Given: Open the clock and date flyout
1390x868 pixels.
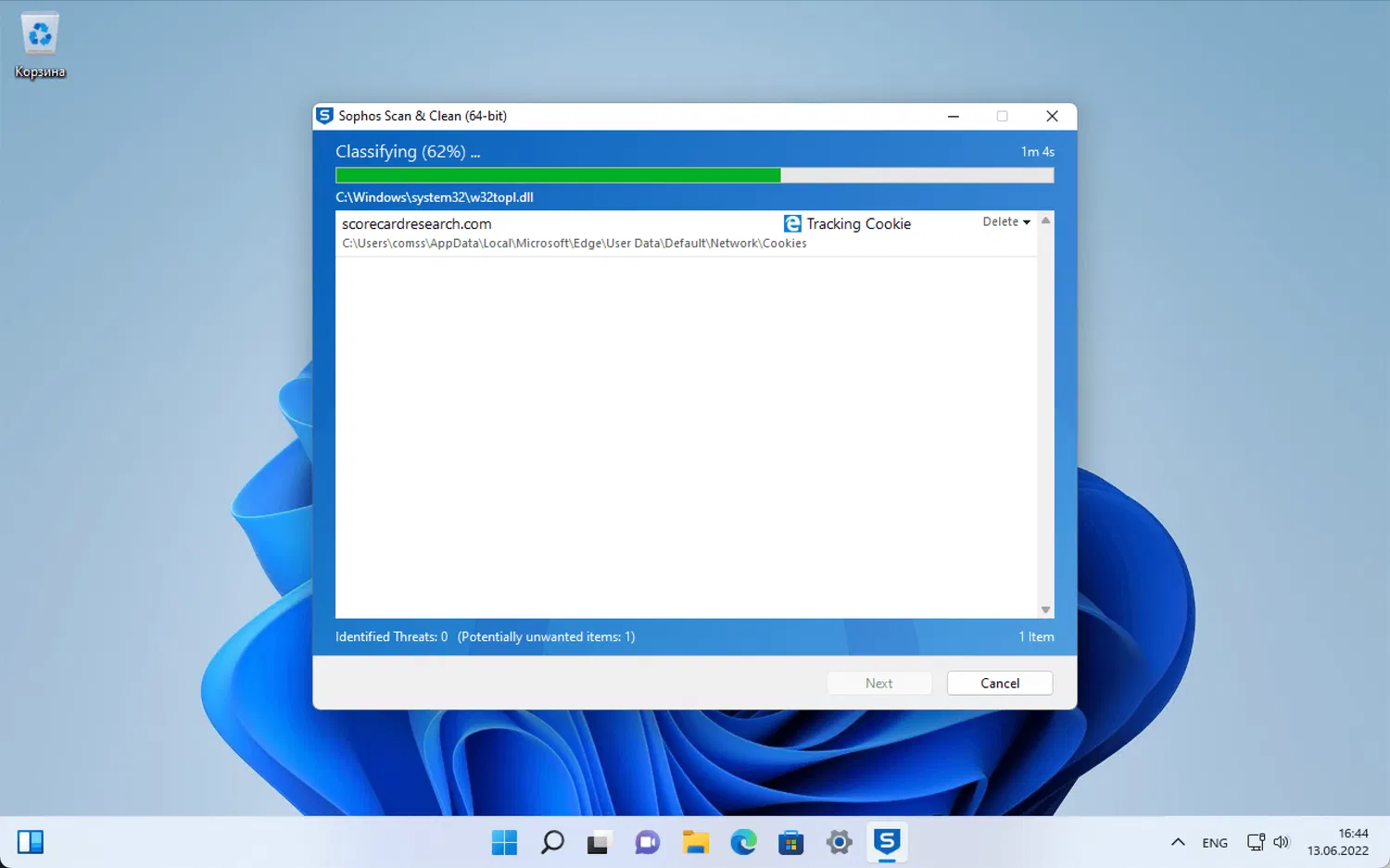Looking at the screenshot, I should click(x=1338, y=842).
